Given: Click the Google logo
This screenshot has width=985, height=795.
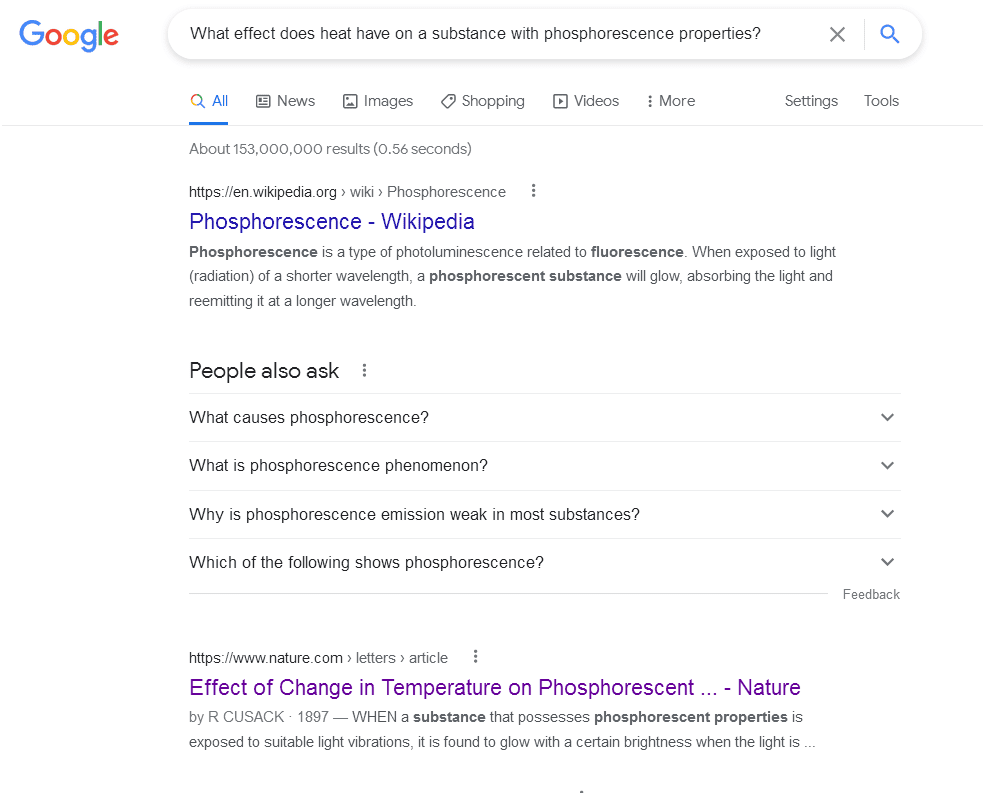Looking at the screenshot, I should [x=69, y=35].
